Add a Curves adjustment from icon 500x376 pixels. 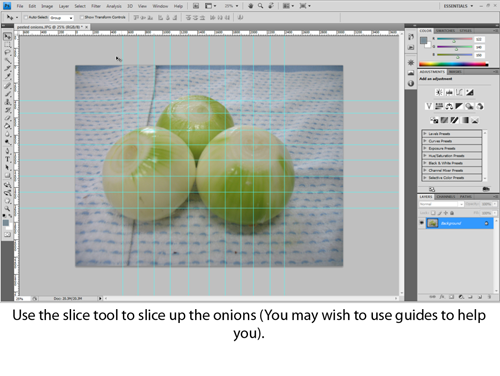point(459,92)
